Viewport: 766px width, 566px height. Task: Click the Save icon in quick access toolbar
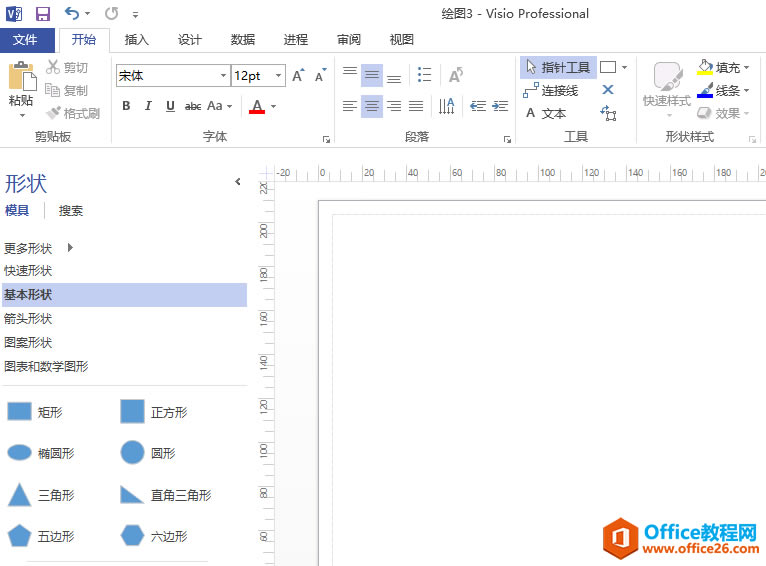[43, 14]
